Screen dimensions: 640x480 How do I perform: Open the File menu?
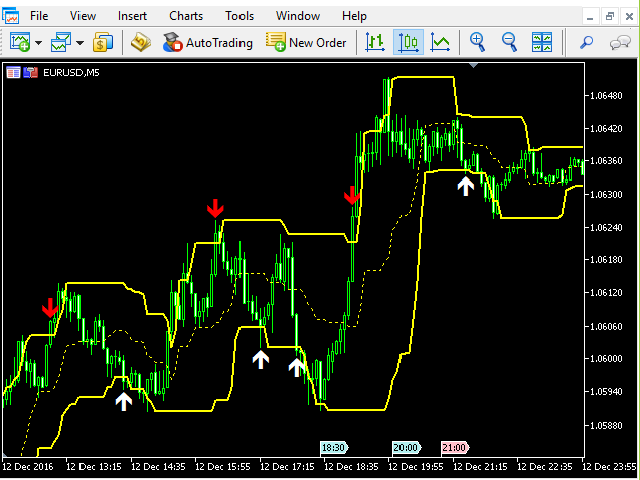pos(39,16)
